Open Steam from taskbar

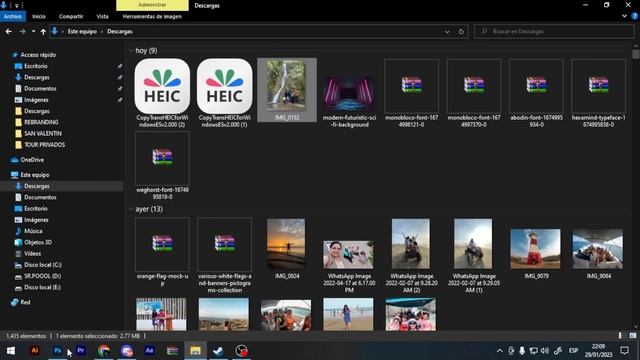[x=218, y=351]
